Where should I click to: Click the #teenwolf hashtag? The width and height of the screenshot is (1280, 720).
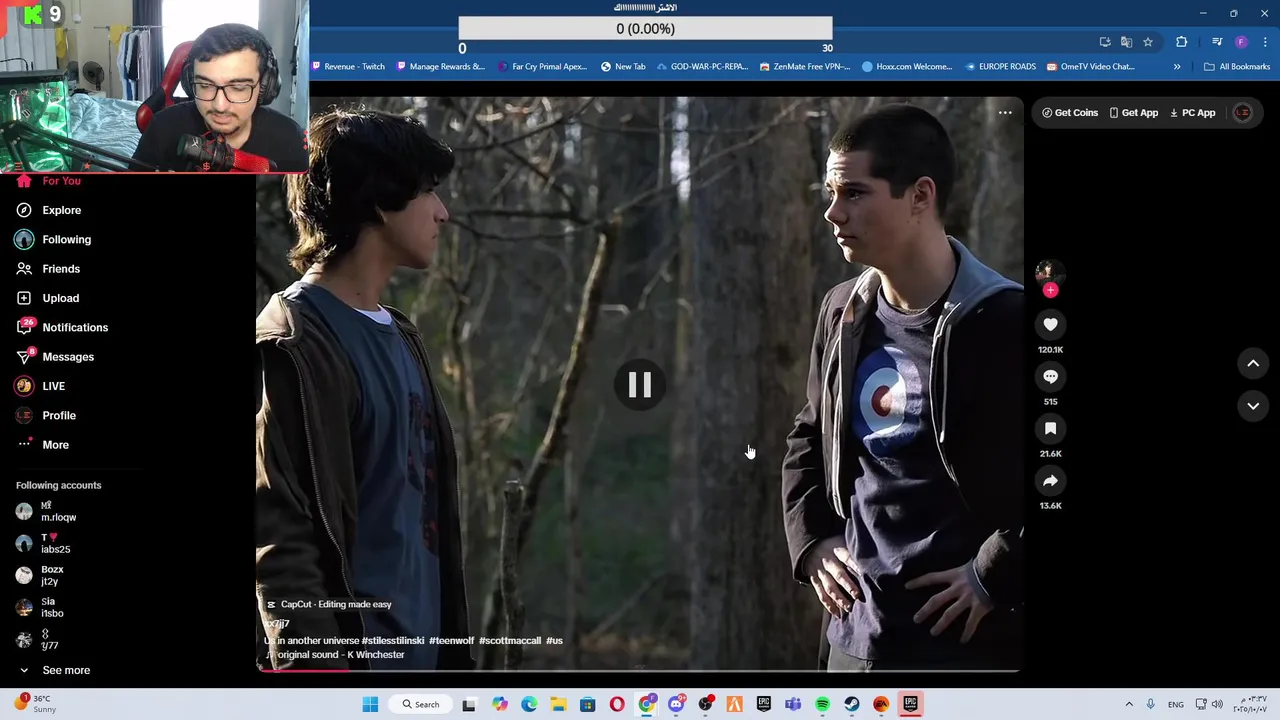point(452,641)
